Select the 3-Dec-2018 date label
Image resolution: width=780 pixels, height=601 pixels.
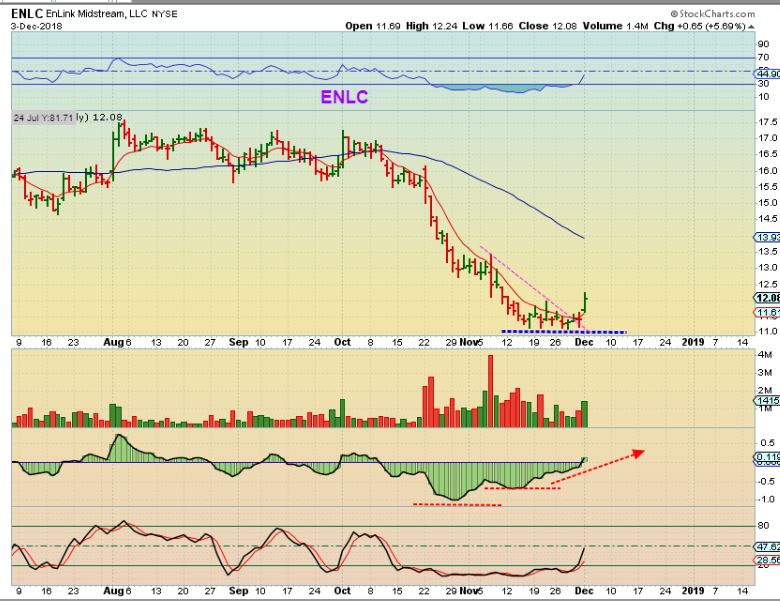pyautogui.click(x=37, y=26)
